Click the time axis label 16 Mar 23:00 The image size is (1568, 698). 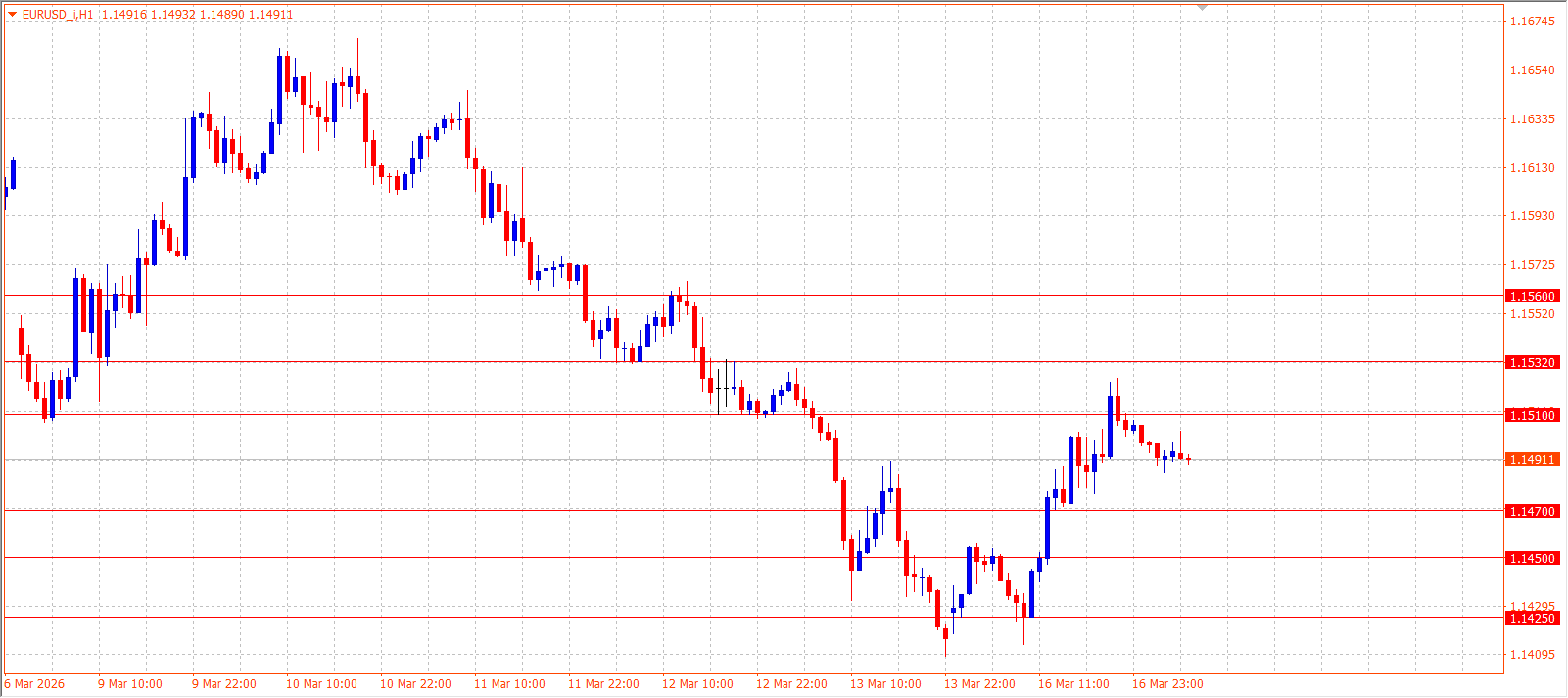click(x=1167, y=684)
